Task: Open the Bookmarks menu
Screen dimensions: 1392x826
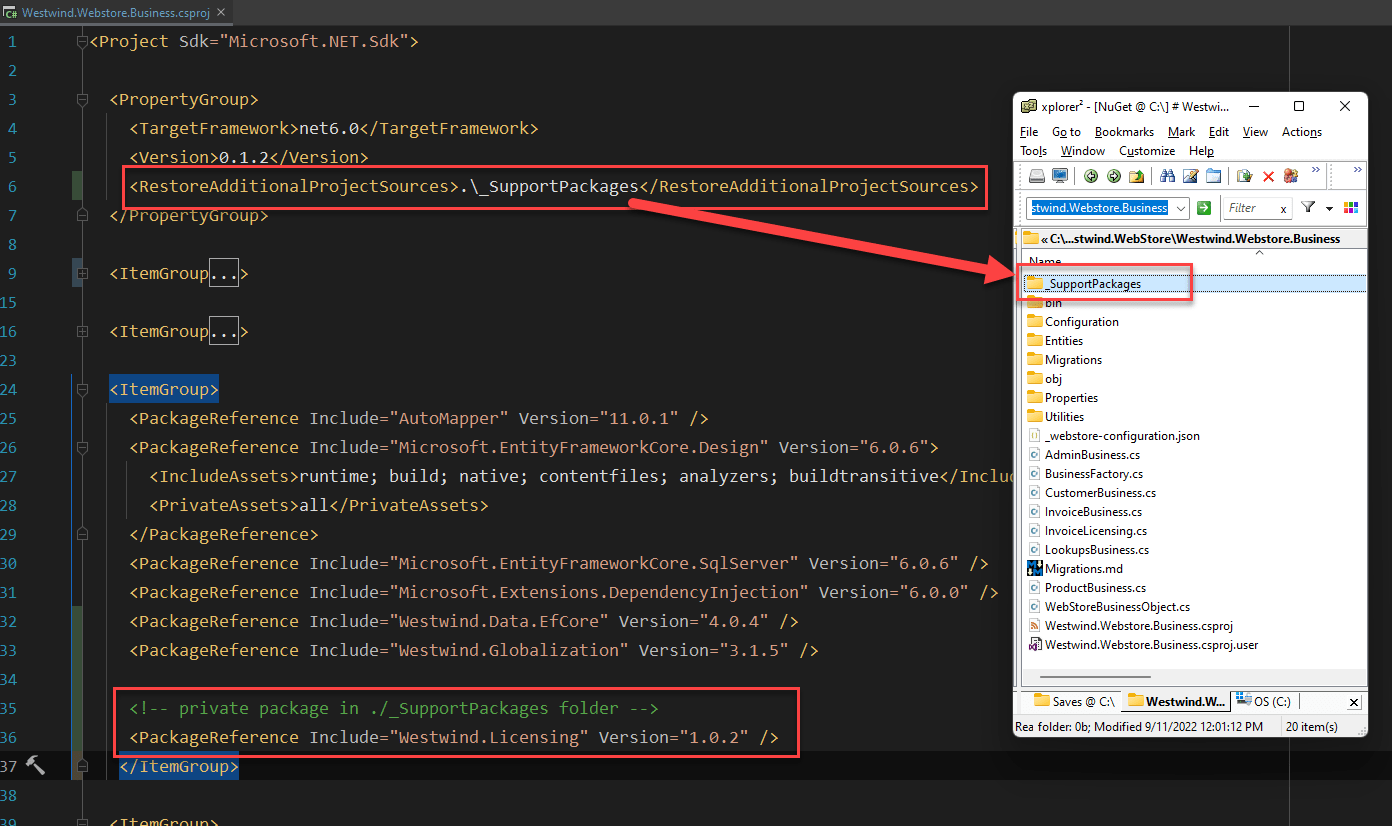Action: pos(1124,132)
